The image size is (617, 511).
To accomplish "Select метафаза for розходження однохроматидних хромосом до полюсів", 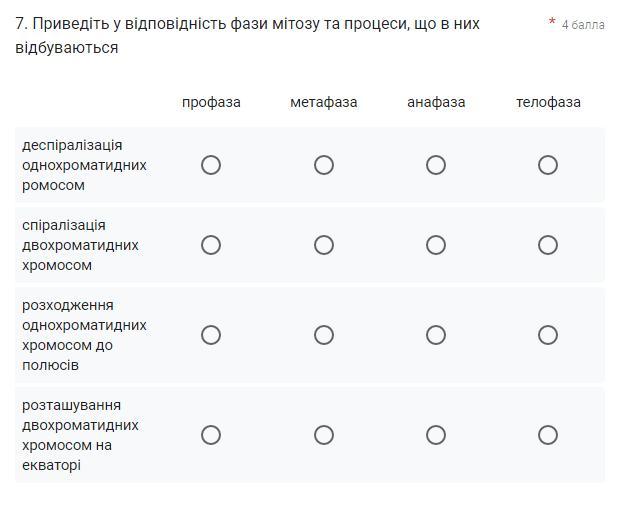I will [324, 335].
